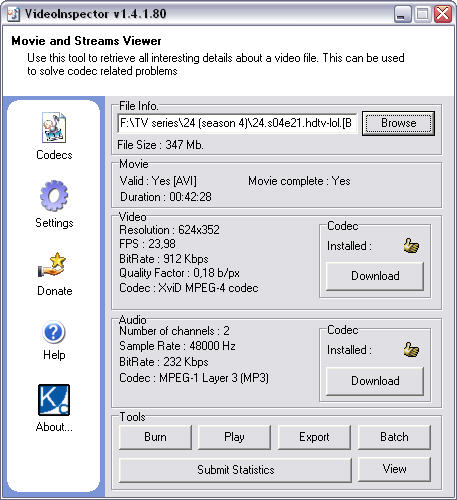Viewport: 457px width, 500px height.
Task: Click the 'Quality Factor : 0,18 b/px' text
Action: [179, 273]
